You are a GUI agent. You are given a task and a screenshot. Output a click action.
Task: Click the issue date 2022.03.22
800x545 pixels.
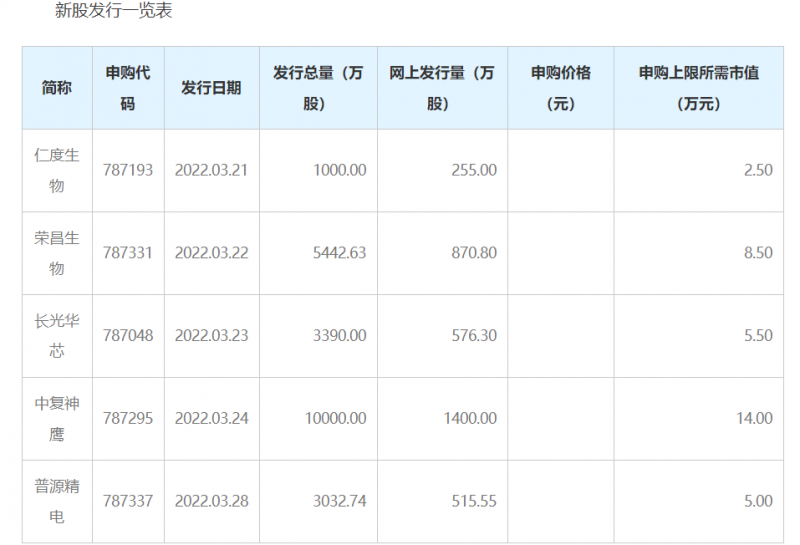(x=211, y=253)
